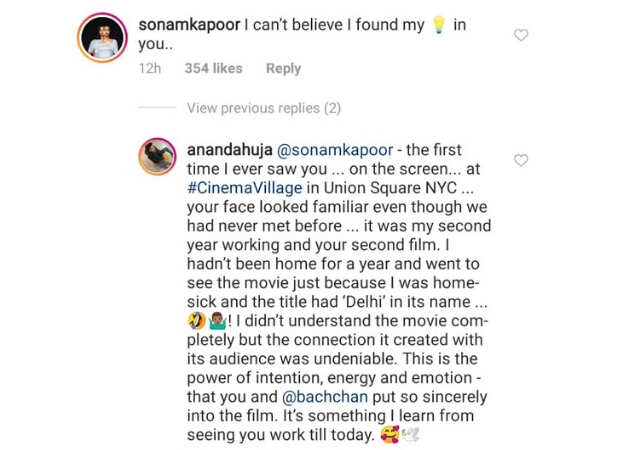This screenshot has width=640, height=450.
Task: Reply to sonamkapoor's comment
Action: 283,68
